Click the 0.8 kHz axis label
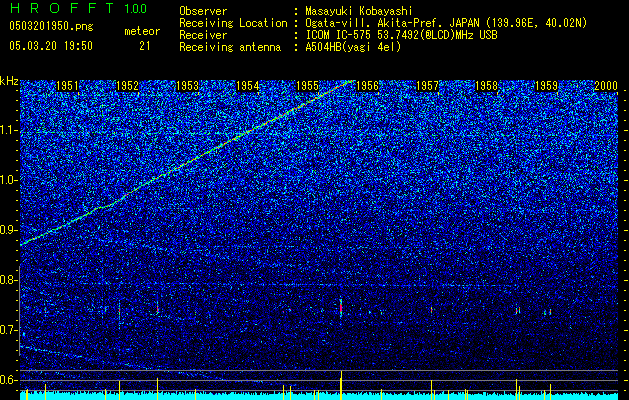 (x=9, y=280)
